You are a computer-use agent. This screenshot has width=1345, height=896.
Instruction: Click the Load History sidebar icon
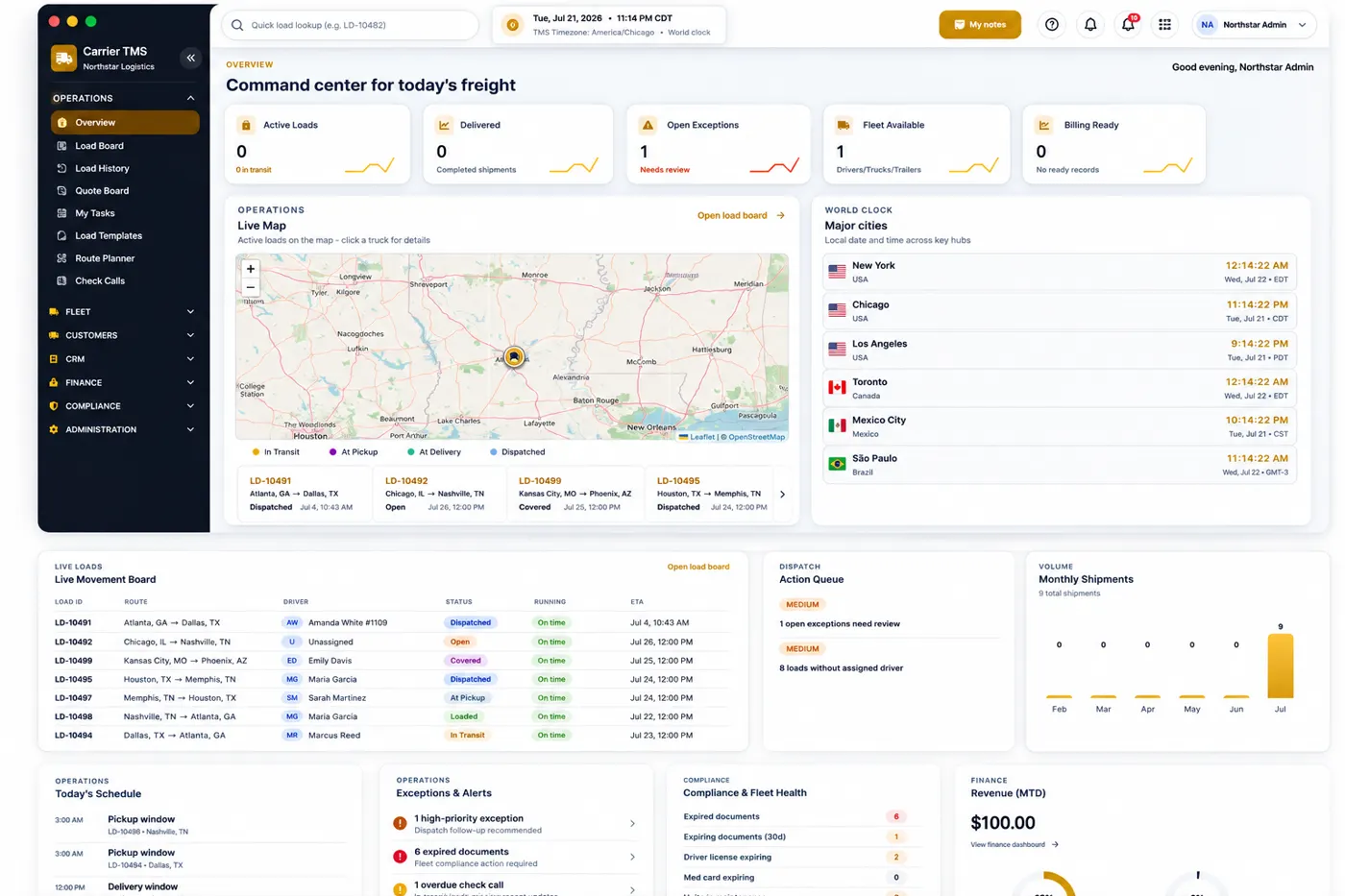(61, 168)
